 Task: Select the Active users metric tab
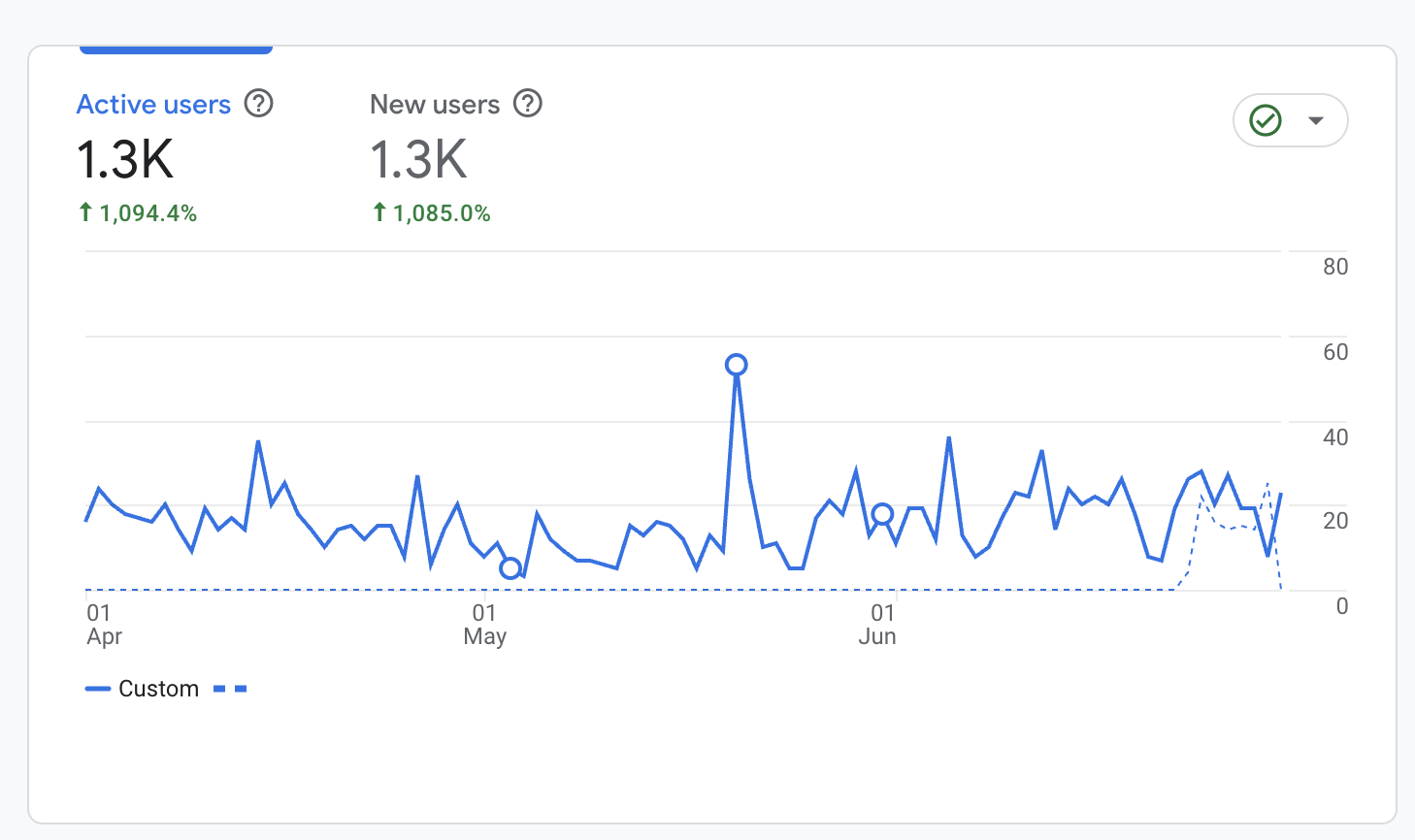pyautogui.click(x=153, y=104)
